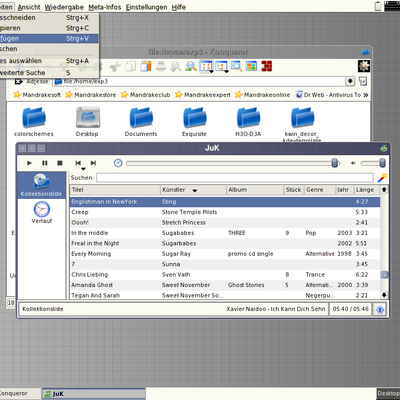Open the Documents folder in Konqueror
Screen dimensions: 400x400
pos(141,122)
